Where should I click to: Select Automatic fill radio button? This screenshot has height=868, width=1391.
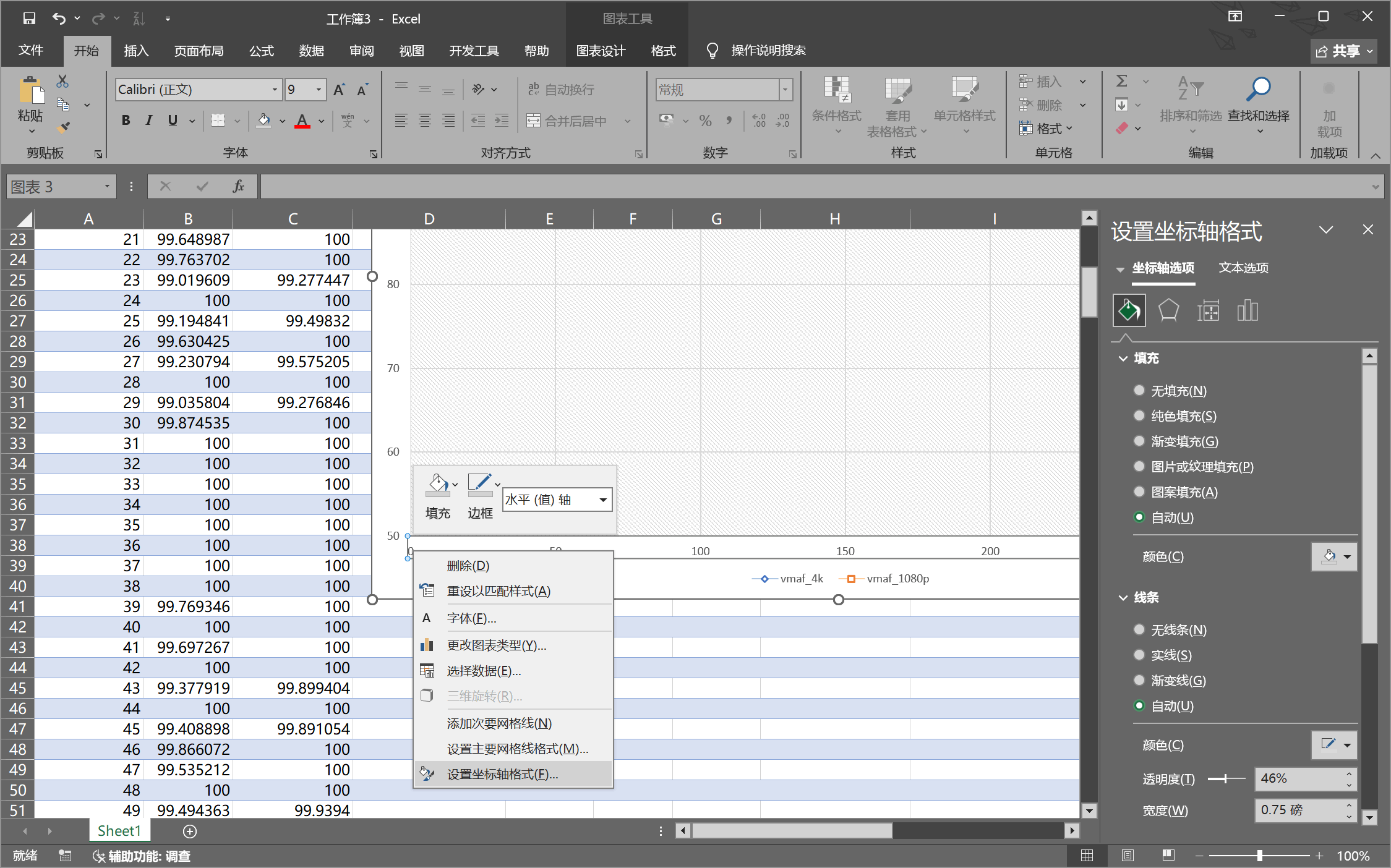pos(1139,517)
